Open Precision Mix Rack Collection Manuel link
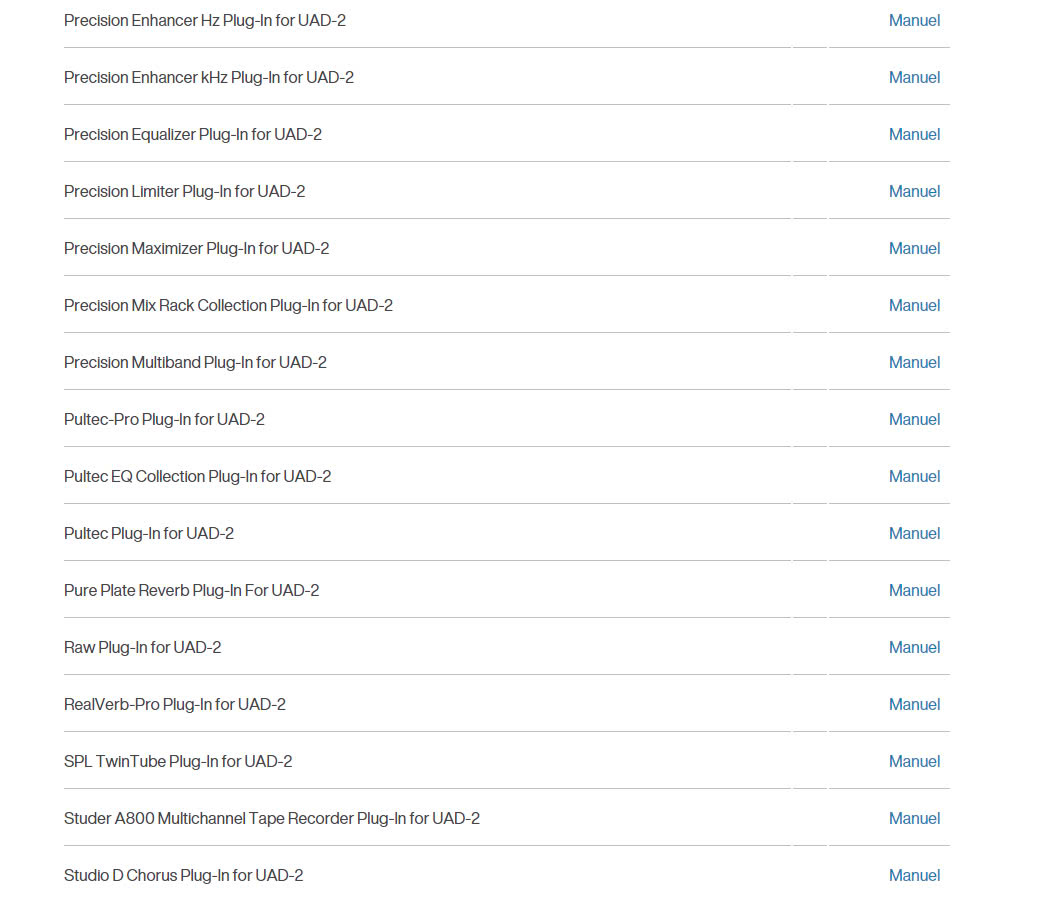The image size is (1050, 901). [x=914, y=305]
